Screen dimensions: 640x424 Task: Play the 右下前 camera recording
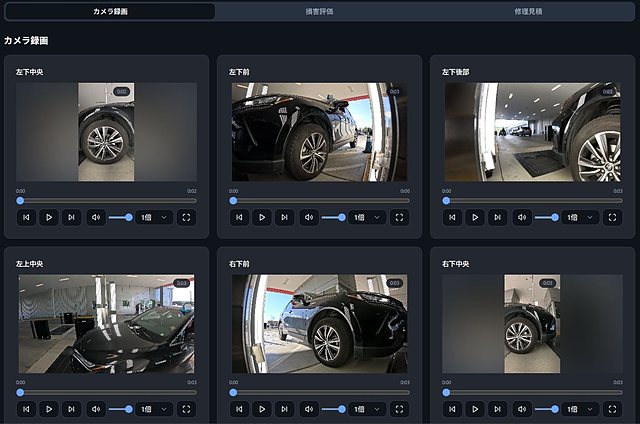click(262, 409)
